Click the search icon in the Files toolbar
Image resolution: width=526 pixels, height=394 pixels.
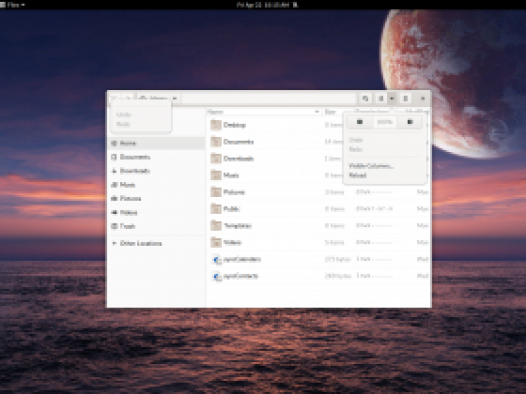(365, 99)
